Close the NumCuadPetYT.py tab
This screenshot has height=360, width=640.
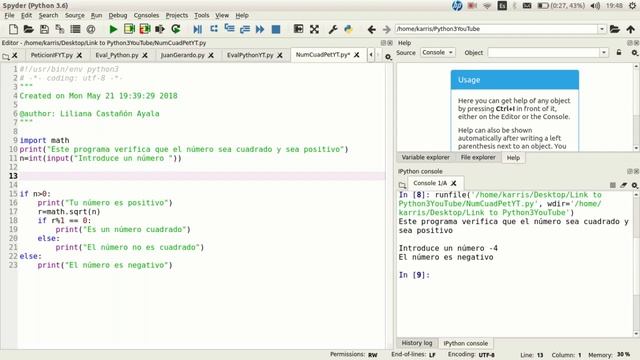(x=356, y=55)
